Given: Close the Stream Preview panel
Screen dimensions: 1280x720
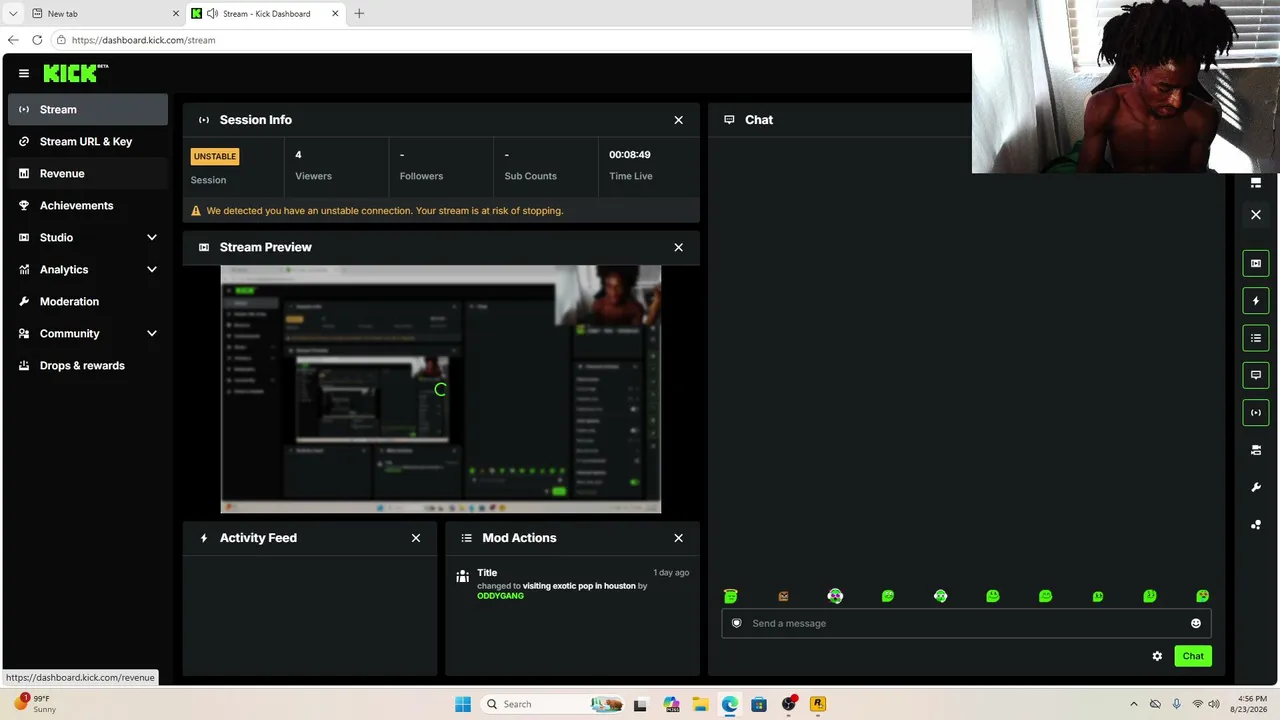Looking at the screenshot, I should 679,247.
